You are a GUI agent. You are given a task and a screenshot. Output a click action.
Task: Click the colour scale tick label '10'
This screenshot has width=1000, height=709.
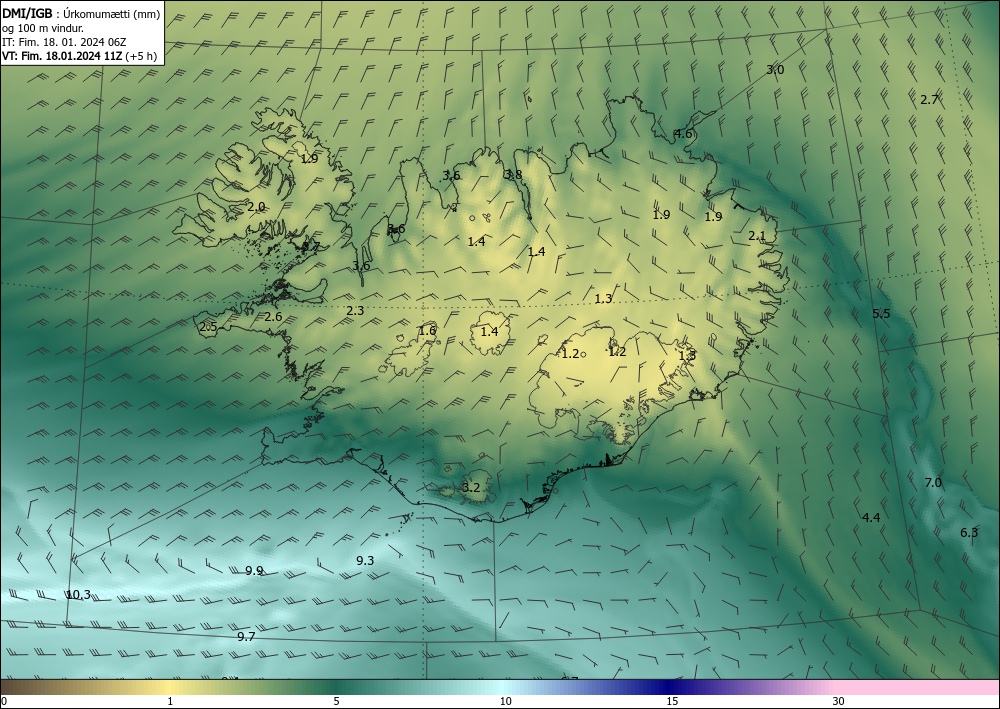pyautogui.click(x=505, y=701)
